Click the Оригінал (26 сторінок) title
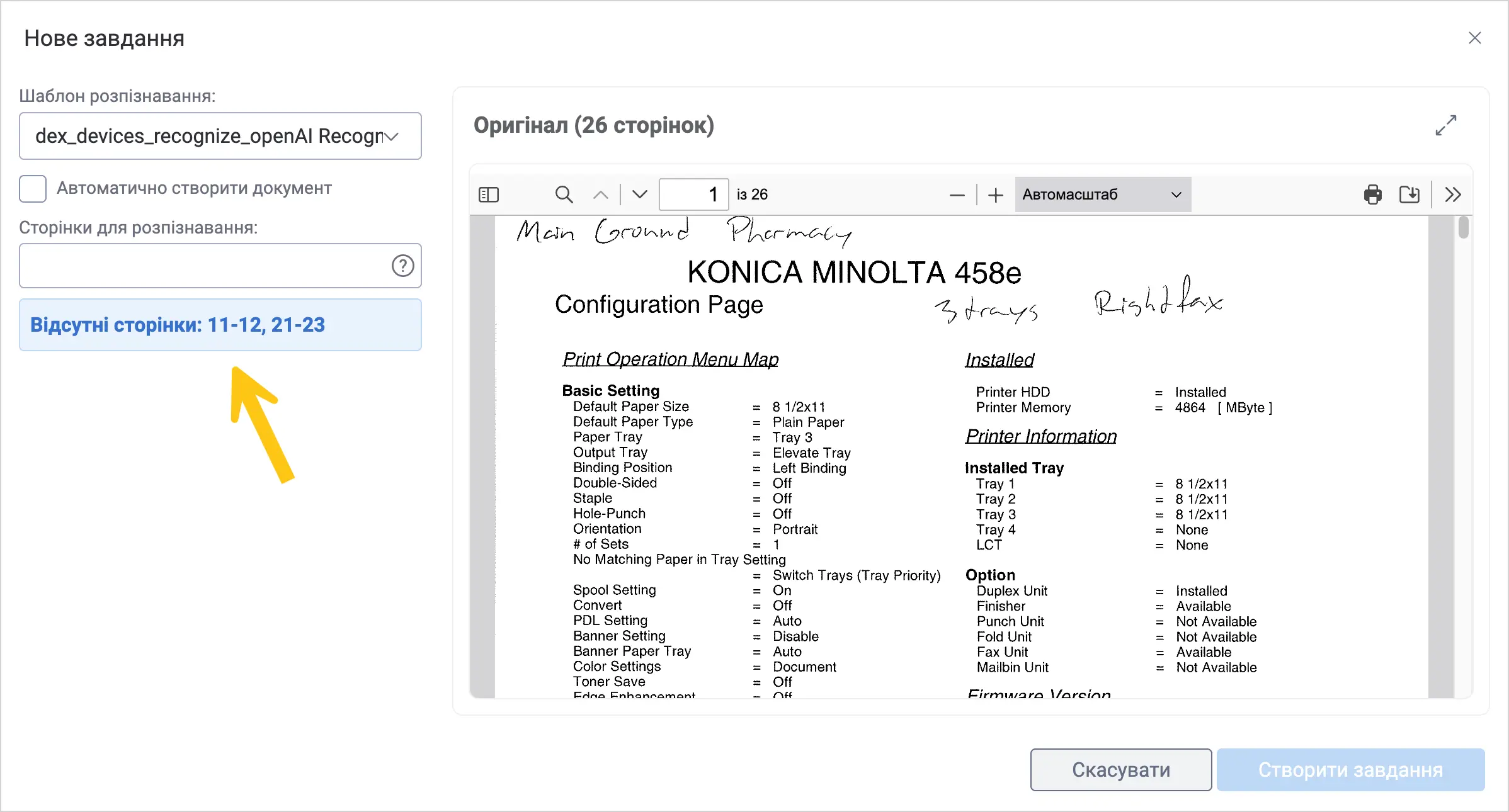 tap(594, 125)
